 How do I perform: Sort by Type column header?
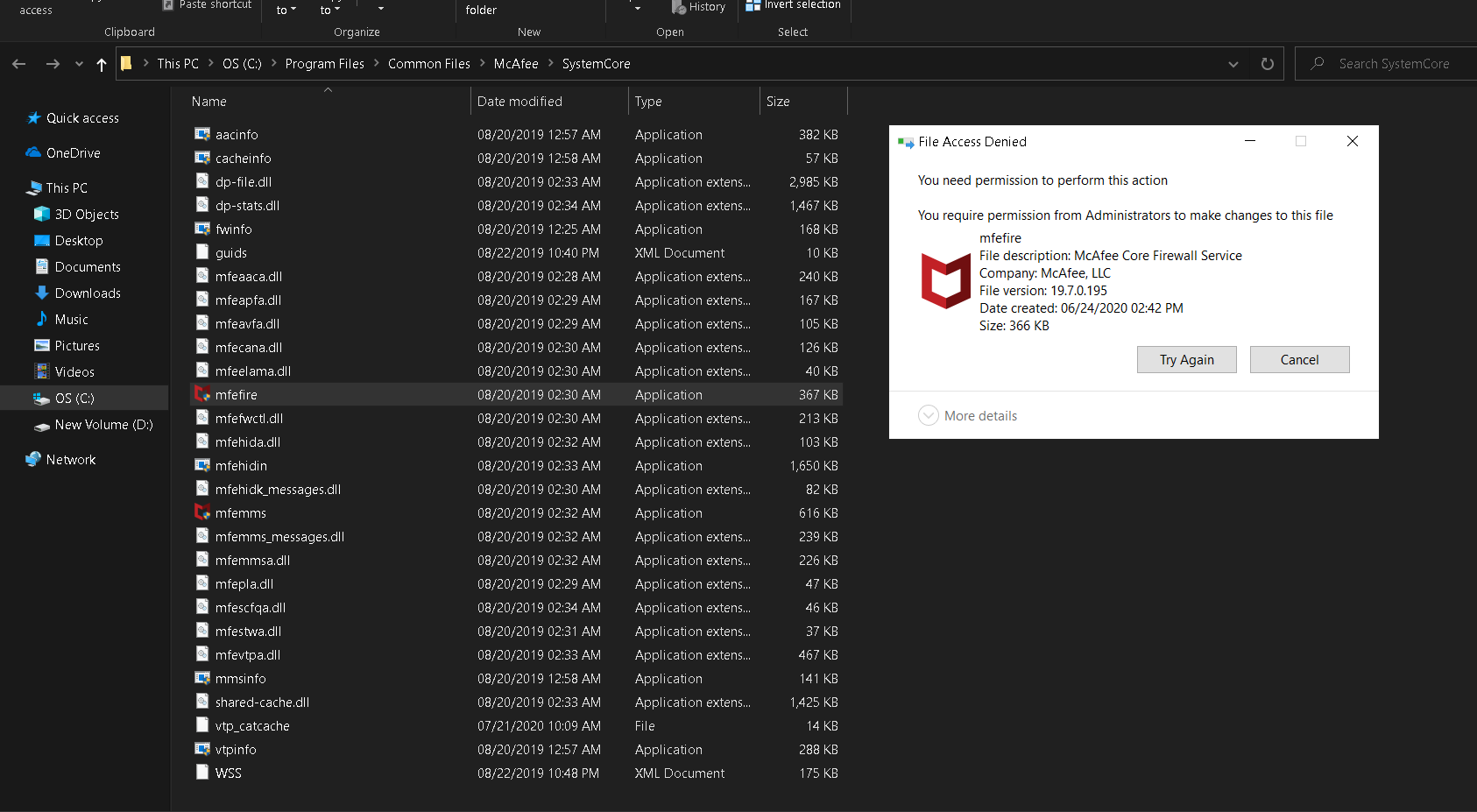[648, 102]
